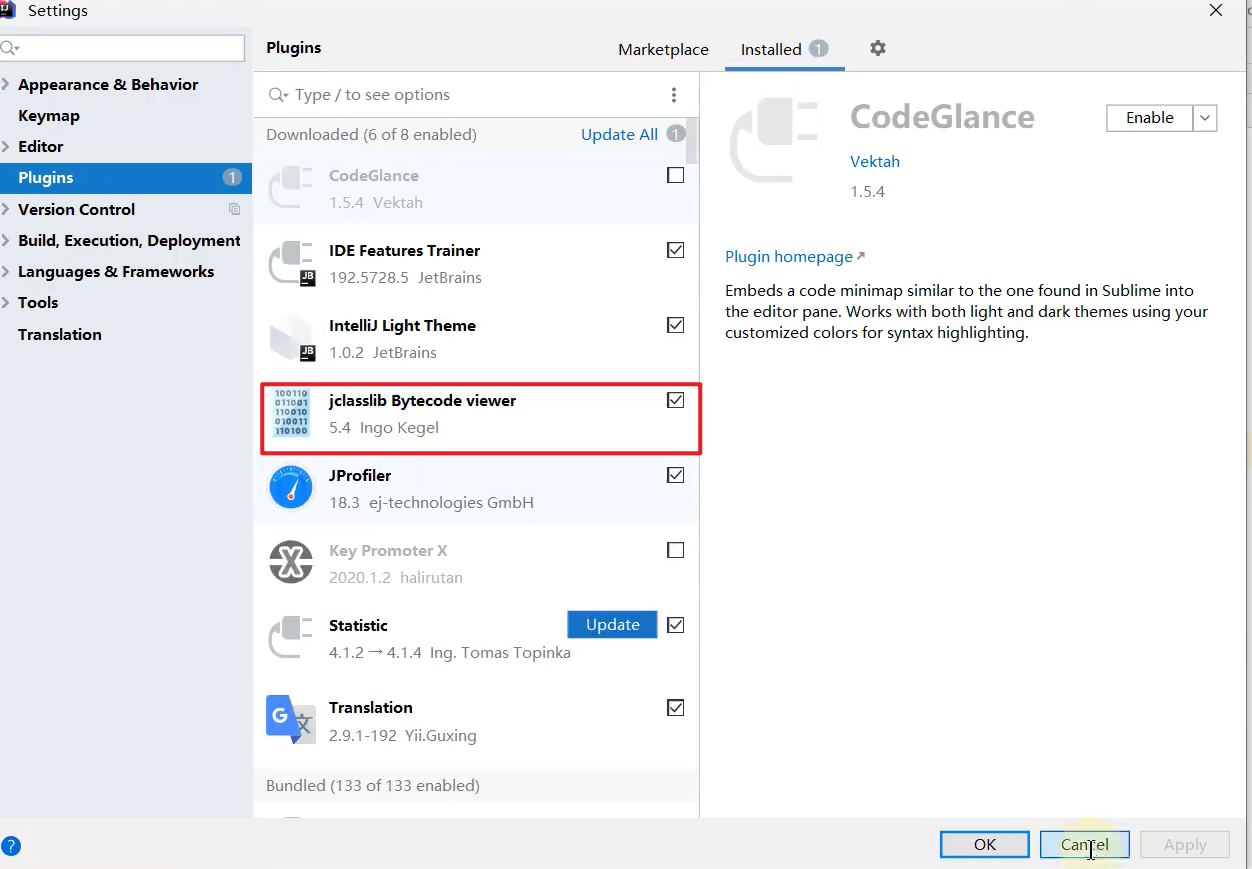Click the Plugins notification badge in sidebar
This screenshot has width=1252, height=869.
(x=232, y=178)
